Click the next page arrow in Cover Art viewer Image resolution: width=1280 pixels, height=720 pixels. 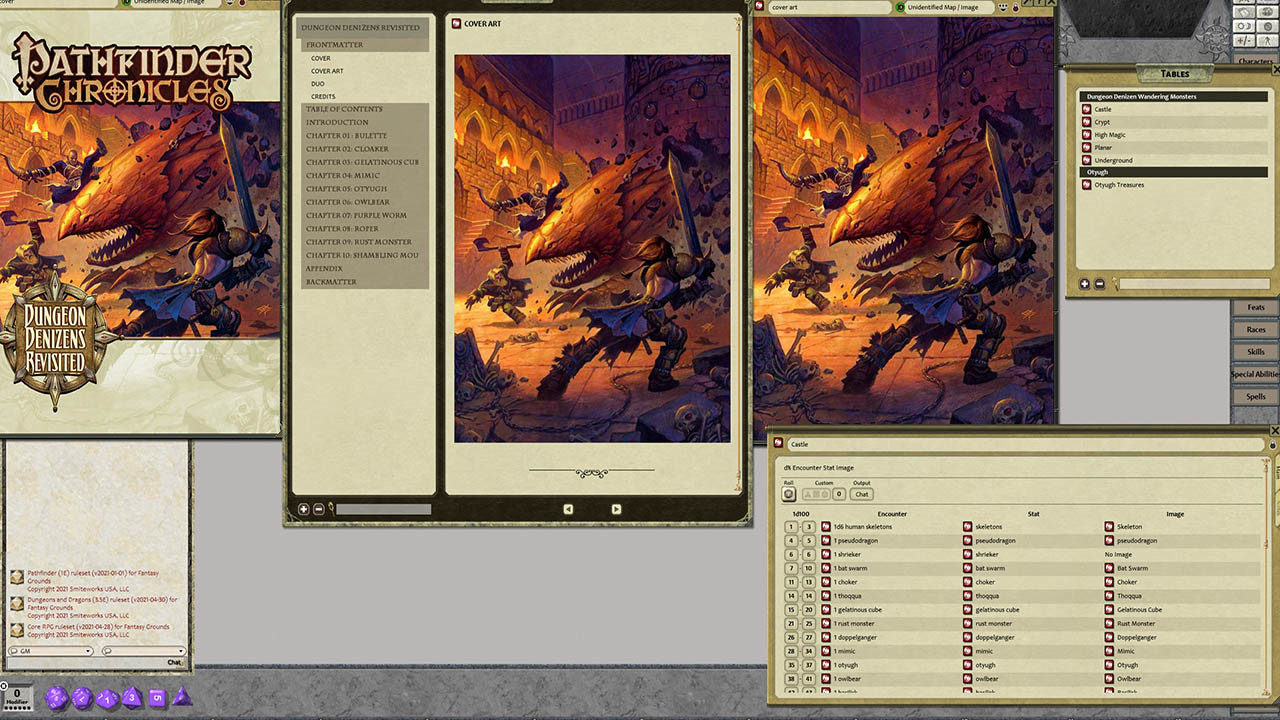tap(616, 509)
